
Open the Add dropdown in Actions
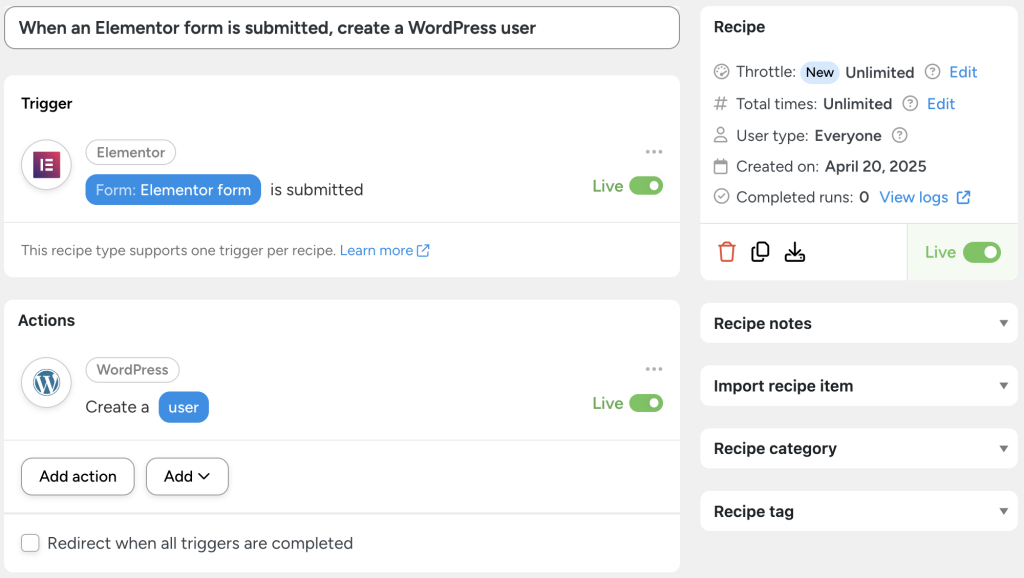coord(187,476)
